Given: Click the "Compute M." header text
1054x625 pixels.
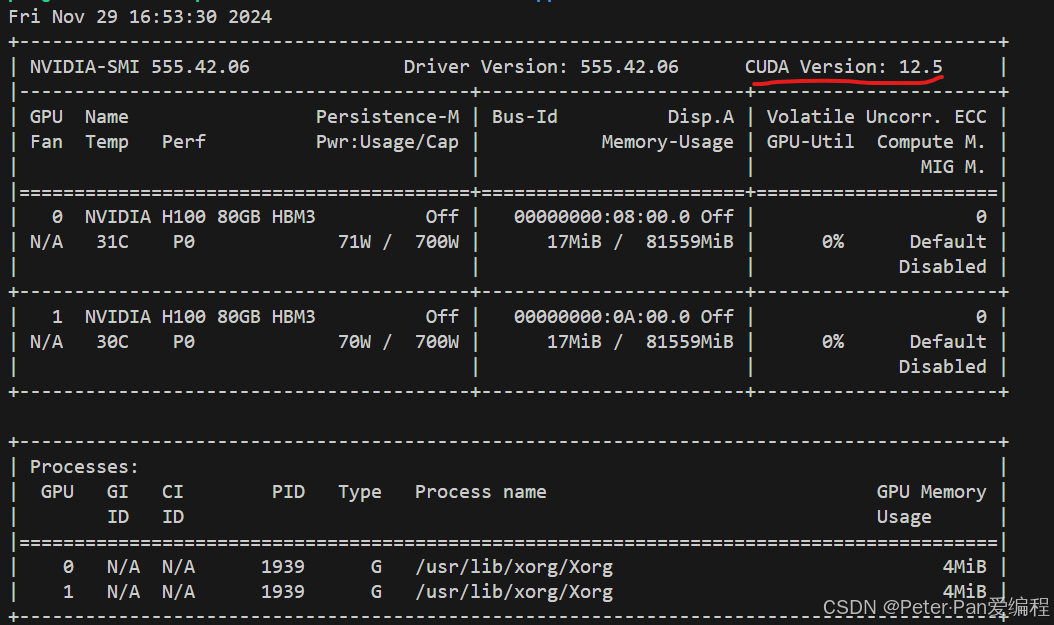Looking at the screenshot, I should [x=931, y=142].
